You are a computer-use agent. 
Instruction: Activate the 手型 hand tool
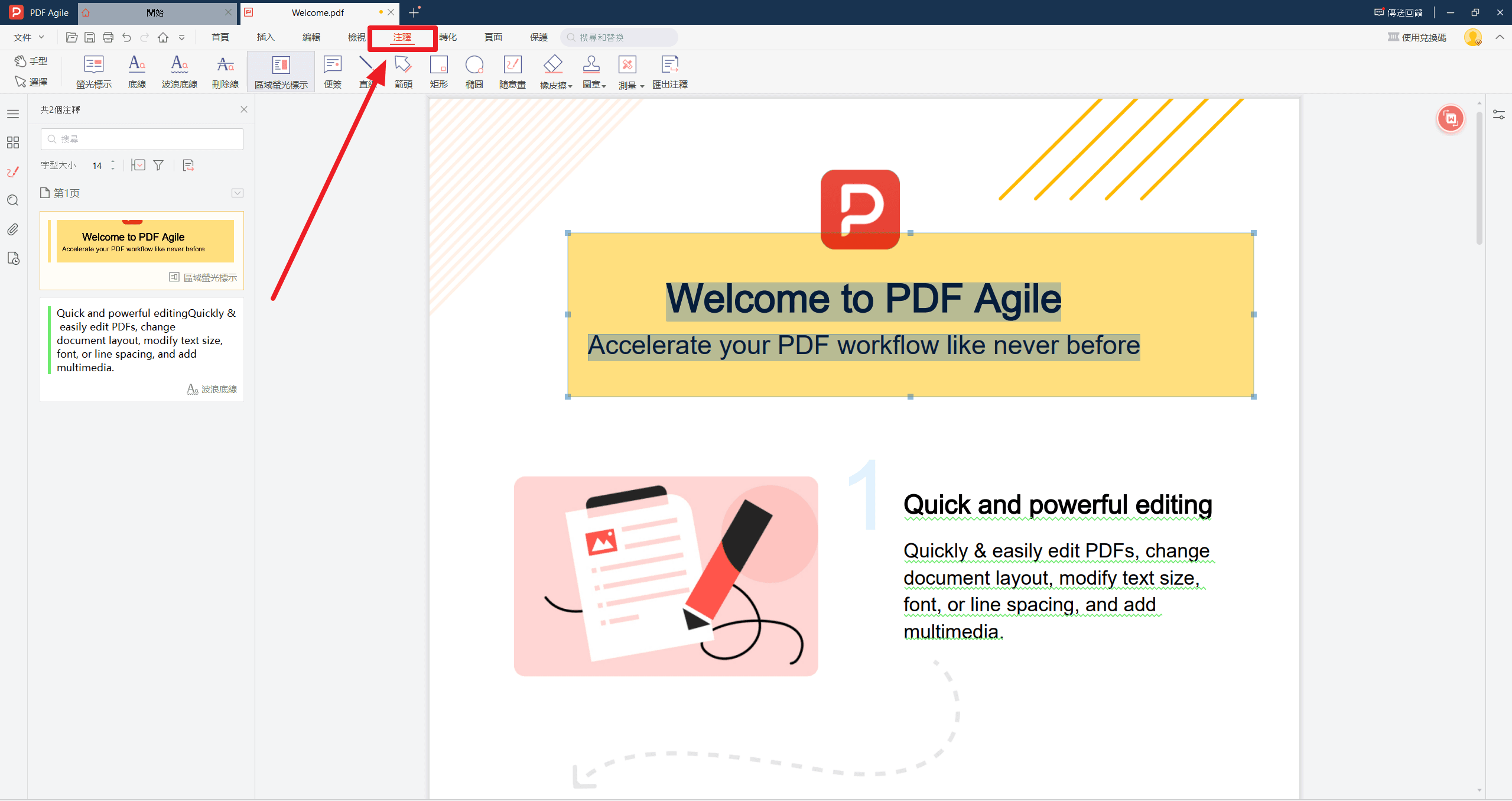31,61
